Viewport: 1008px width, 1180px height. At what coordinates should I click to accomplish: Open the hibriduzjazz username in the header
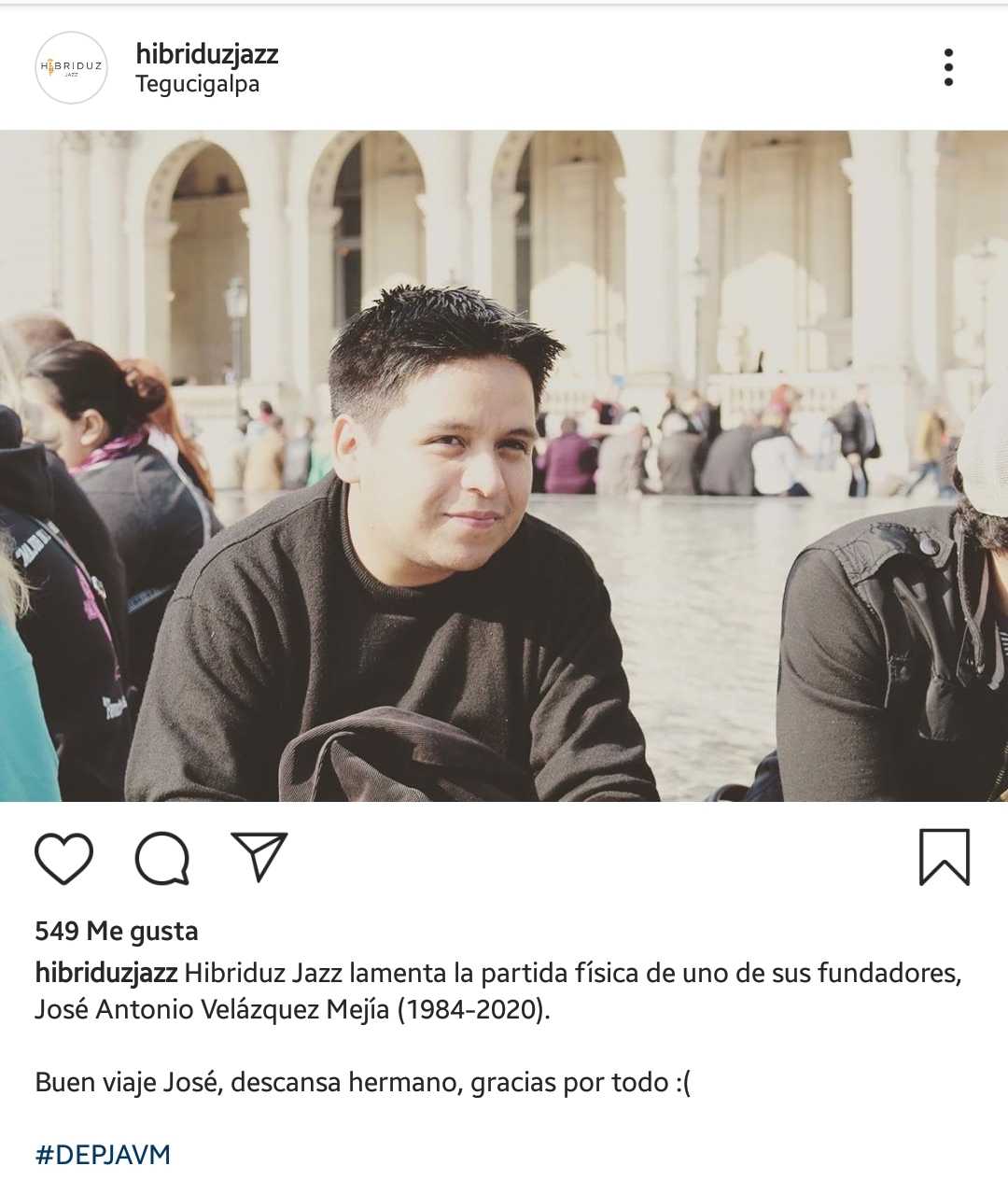click(x=207, y=53)
